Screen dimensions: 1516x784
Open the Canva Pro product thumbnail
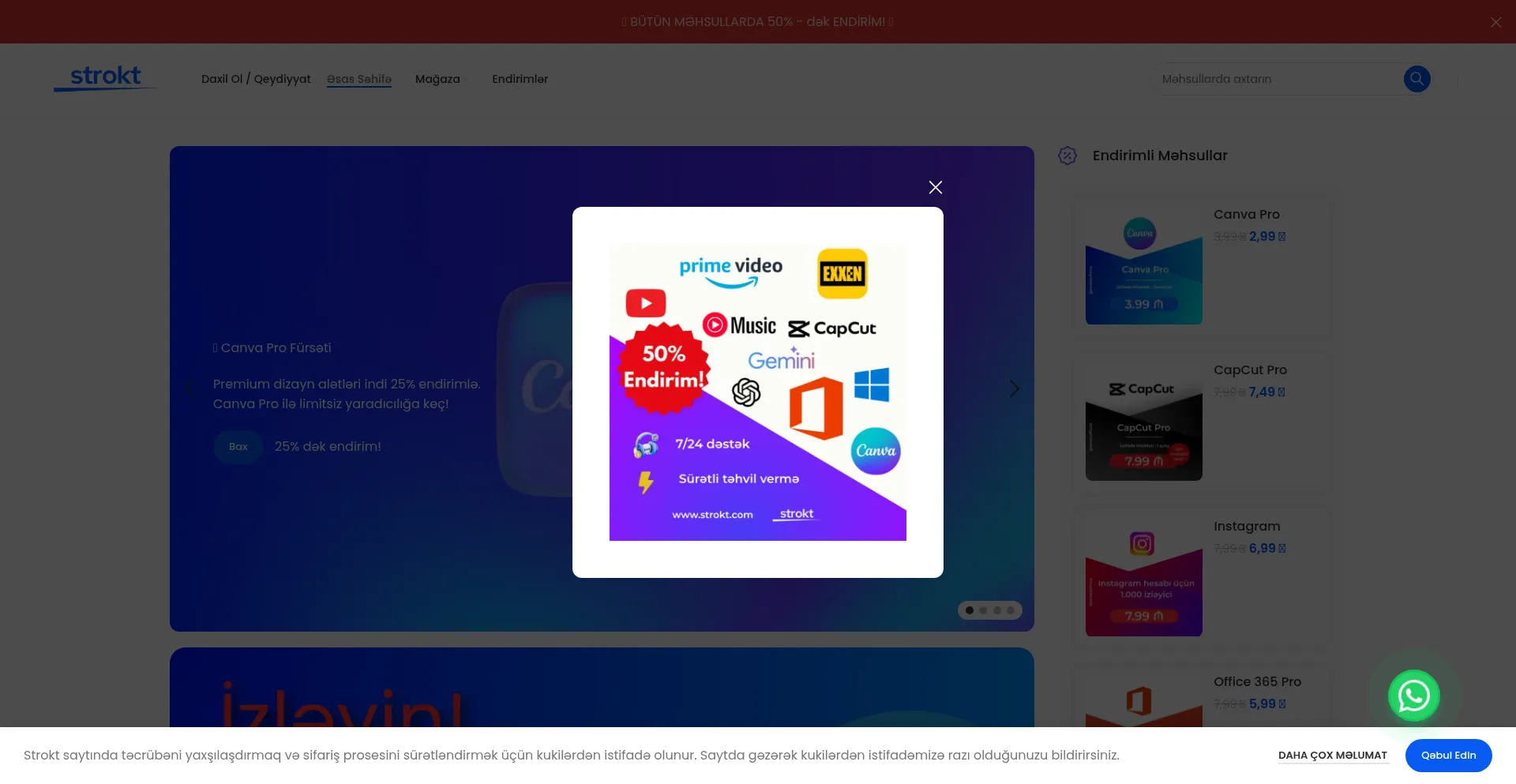pos(1144,266)
